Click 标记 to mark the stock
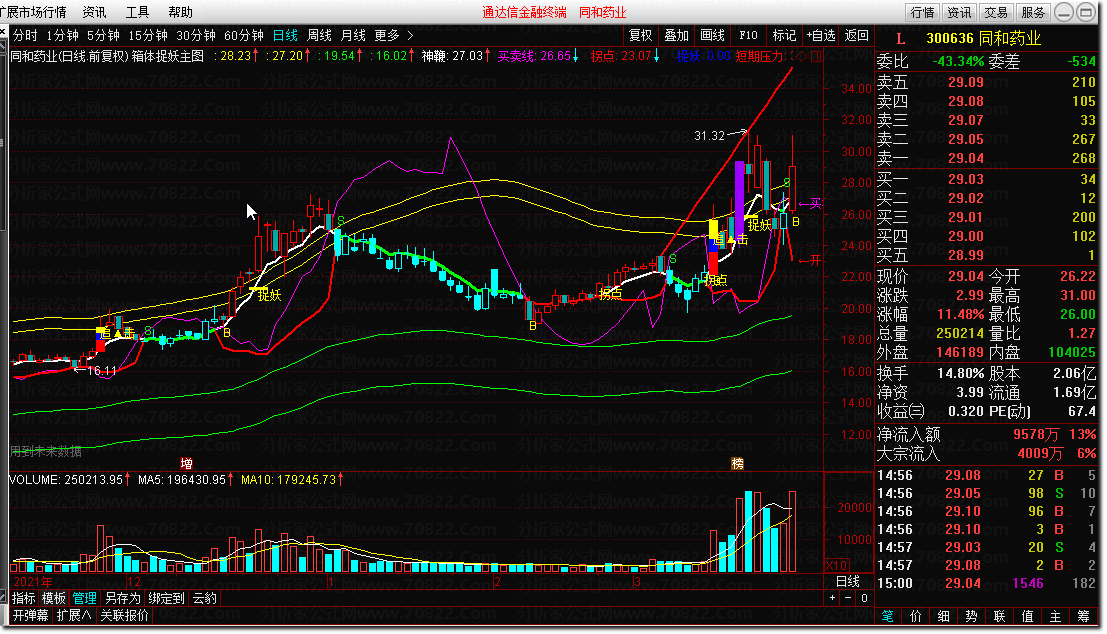 [784, 35]
